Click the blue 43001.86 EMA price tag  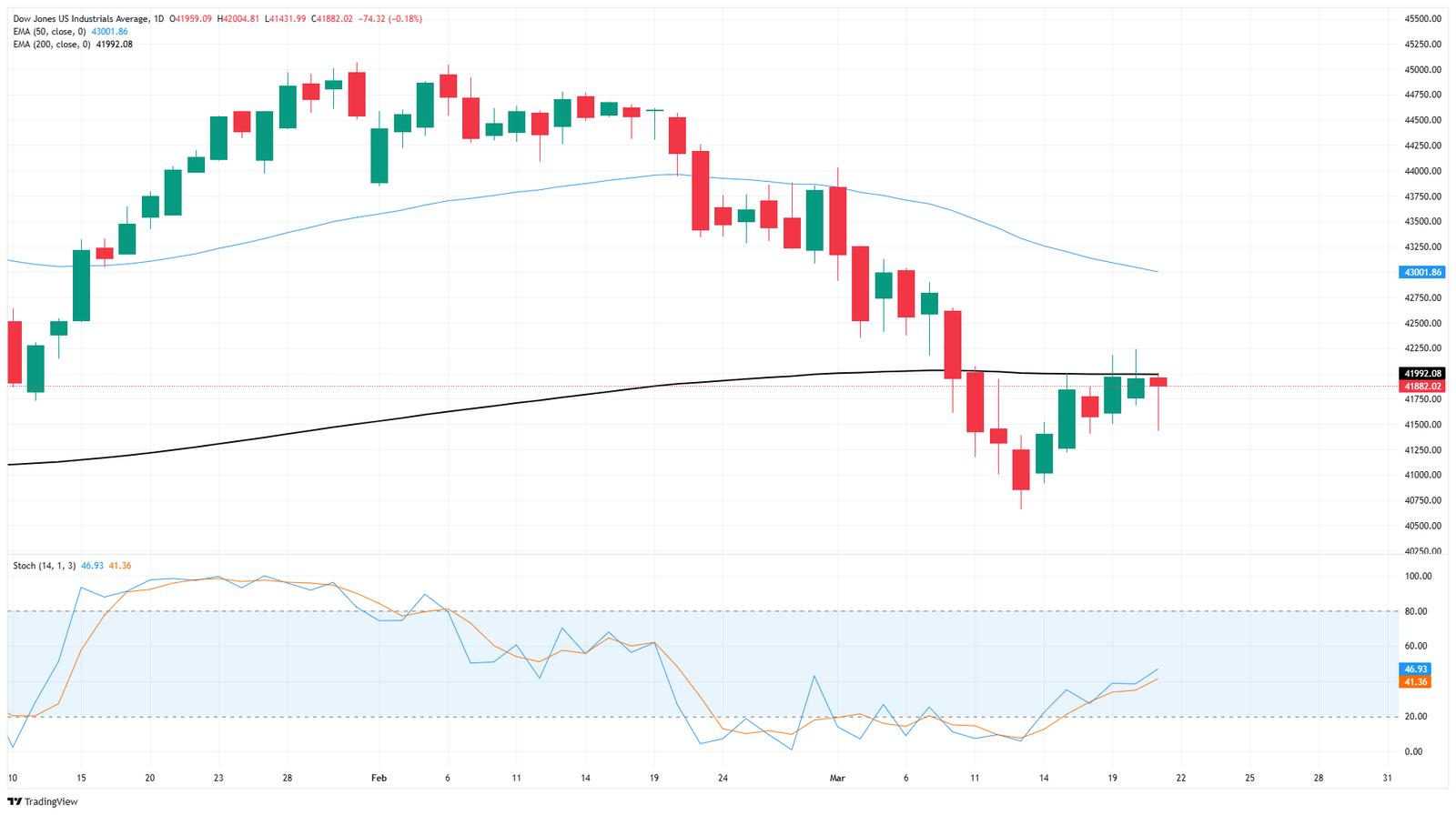click(1422, 272)
